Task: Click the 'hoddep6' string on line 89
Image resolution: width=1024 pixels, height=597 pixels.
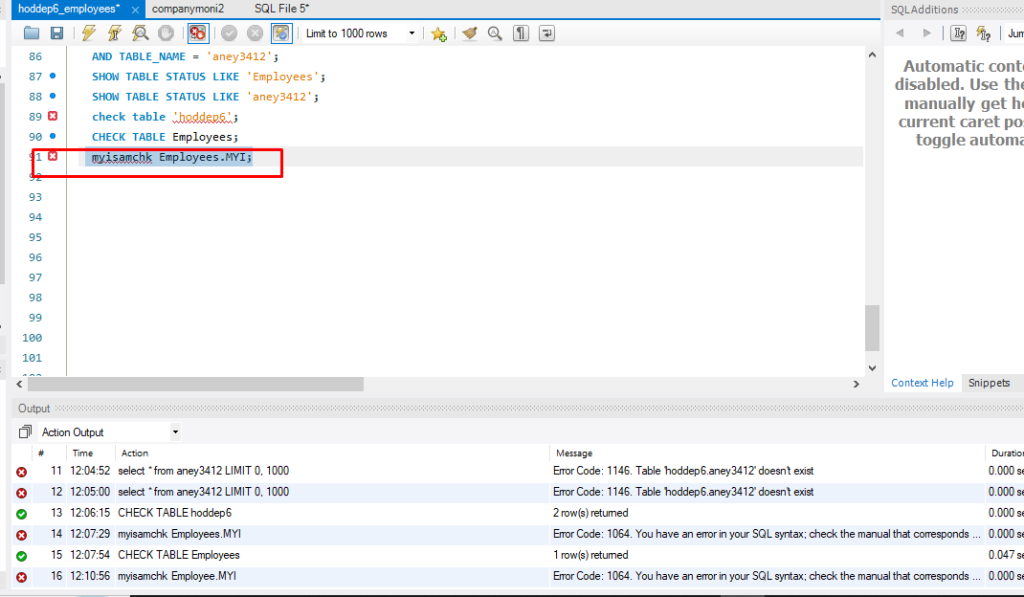Action: [202, 117]
